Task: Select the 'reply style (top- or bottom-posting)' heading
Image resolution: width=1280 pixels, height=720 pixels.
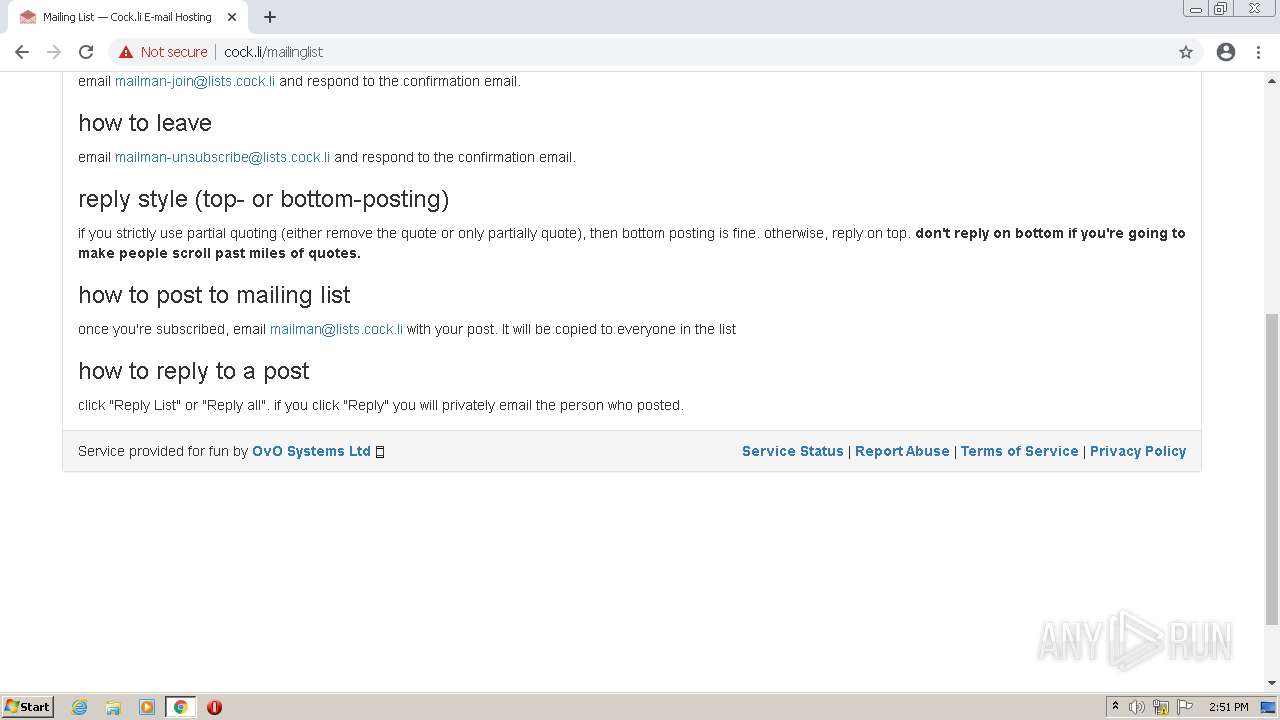Action: coord(263,199)
